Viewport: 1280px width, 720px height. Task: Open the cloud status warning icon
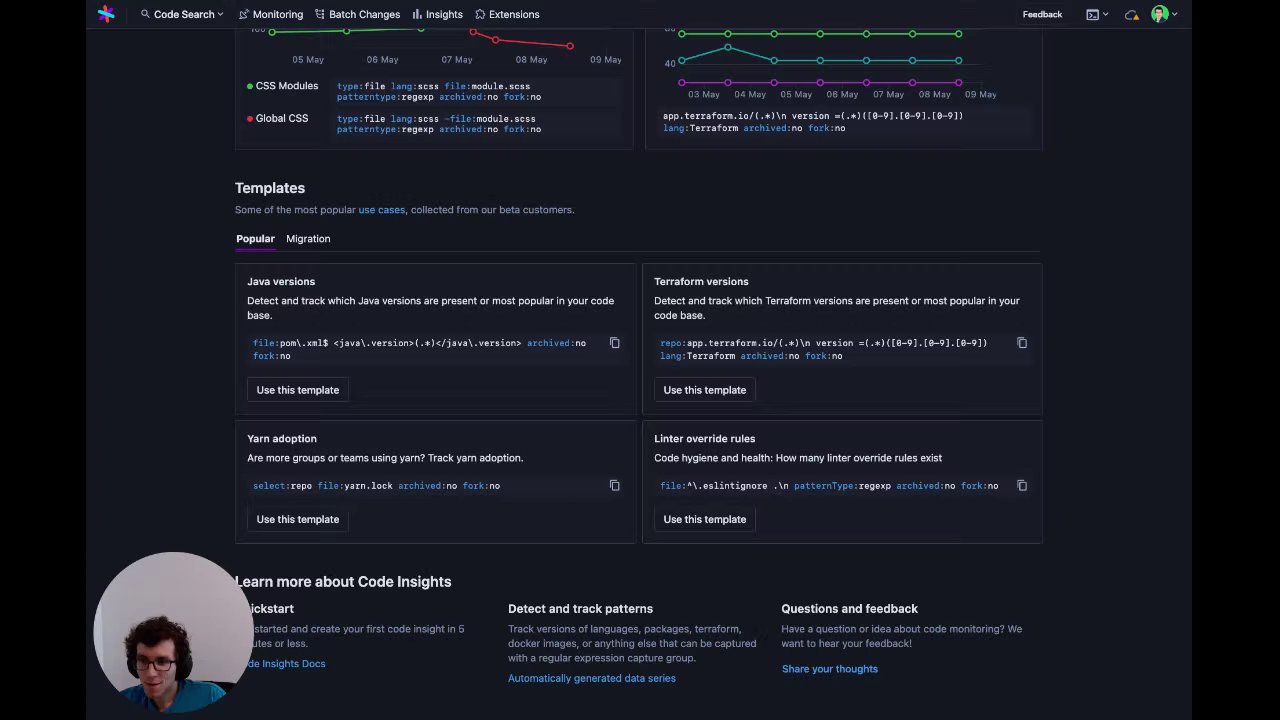pos(1132,14)
